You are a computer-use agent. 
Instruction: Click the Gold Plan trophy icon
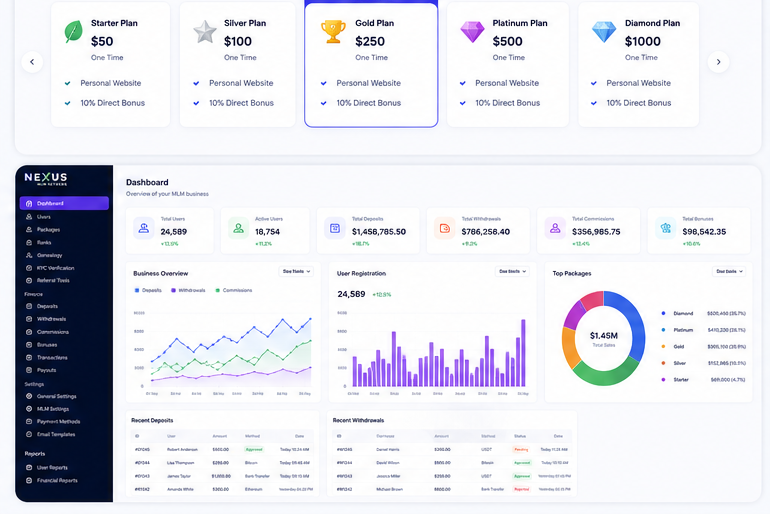tap(333, 32)
